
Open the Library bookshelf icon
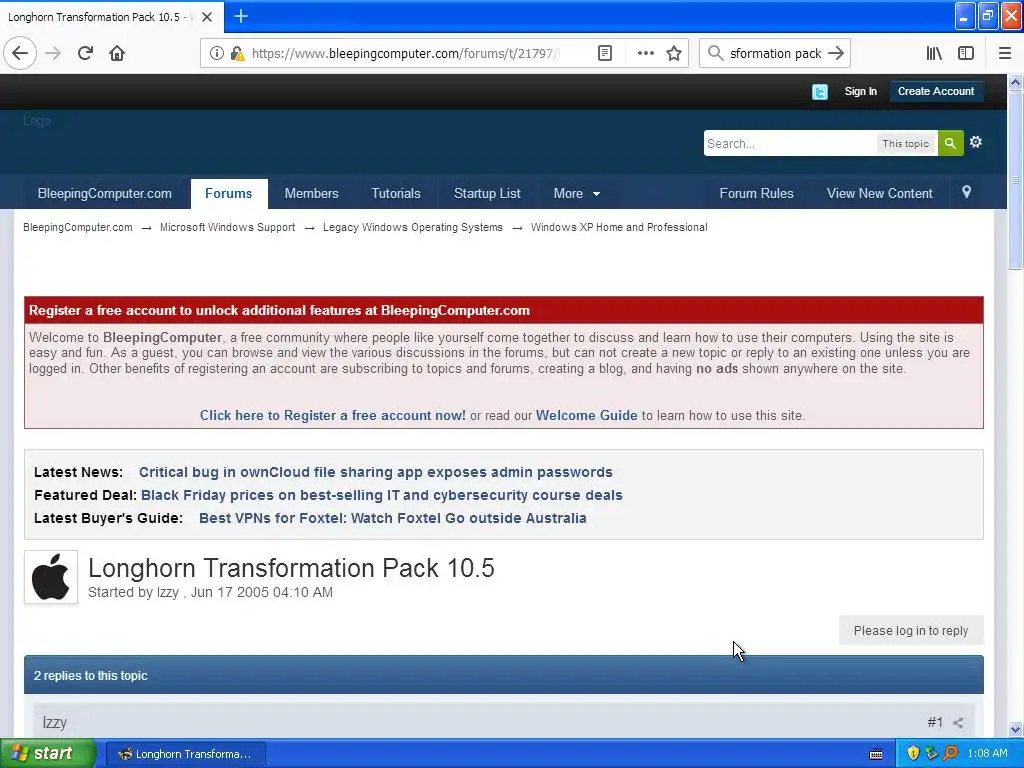(934, 53)
